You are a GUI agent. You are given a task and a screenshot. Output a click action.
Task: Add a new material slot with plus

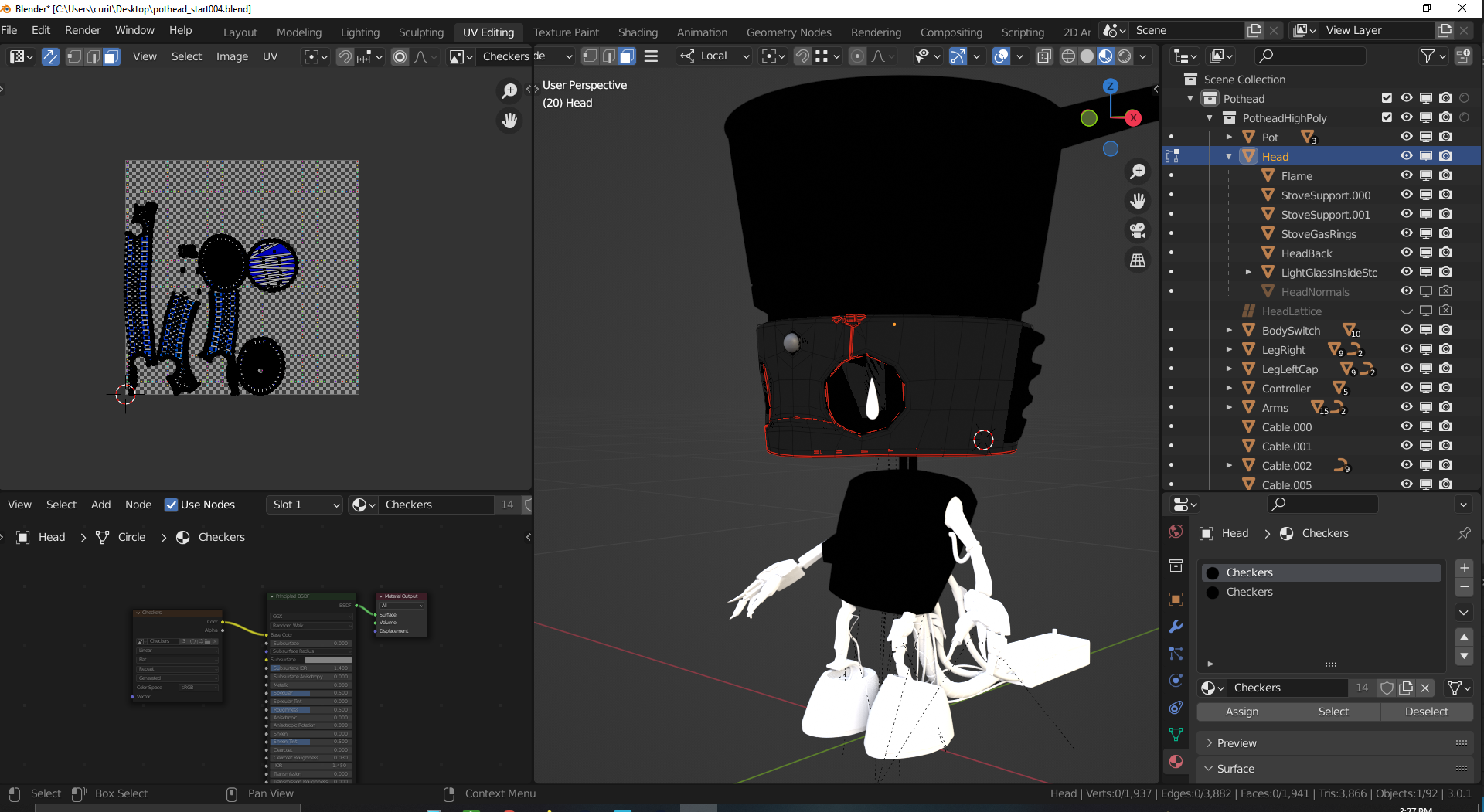1464,568
